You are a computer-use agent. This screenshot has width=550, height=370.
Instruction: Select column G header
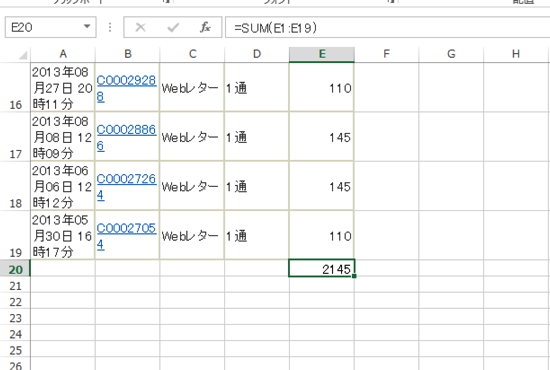pyautogui.click(x=451, y=54)
